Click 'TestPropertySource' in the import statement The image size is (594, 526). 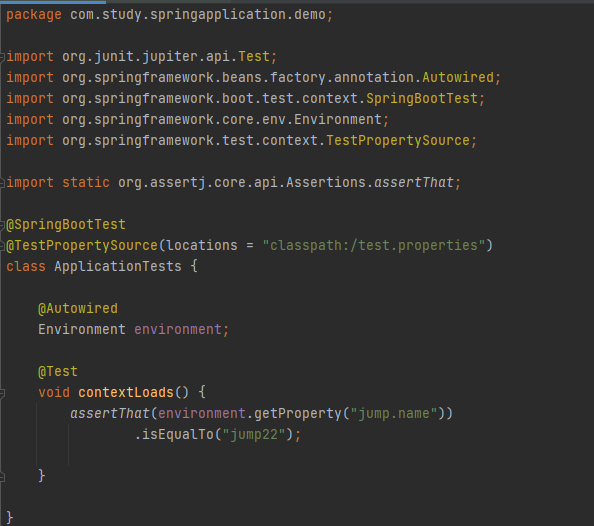point(398,141)
